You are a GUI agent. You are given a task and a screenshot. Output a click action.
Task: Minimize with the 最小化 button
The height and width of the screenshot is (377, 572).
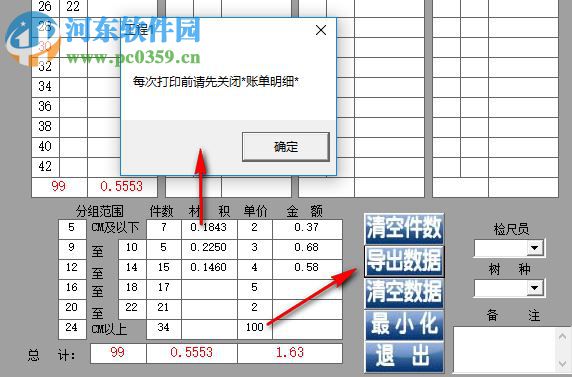(404, 324)
